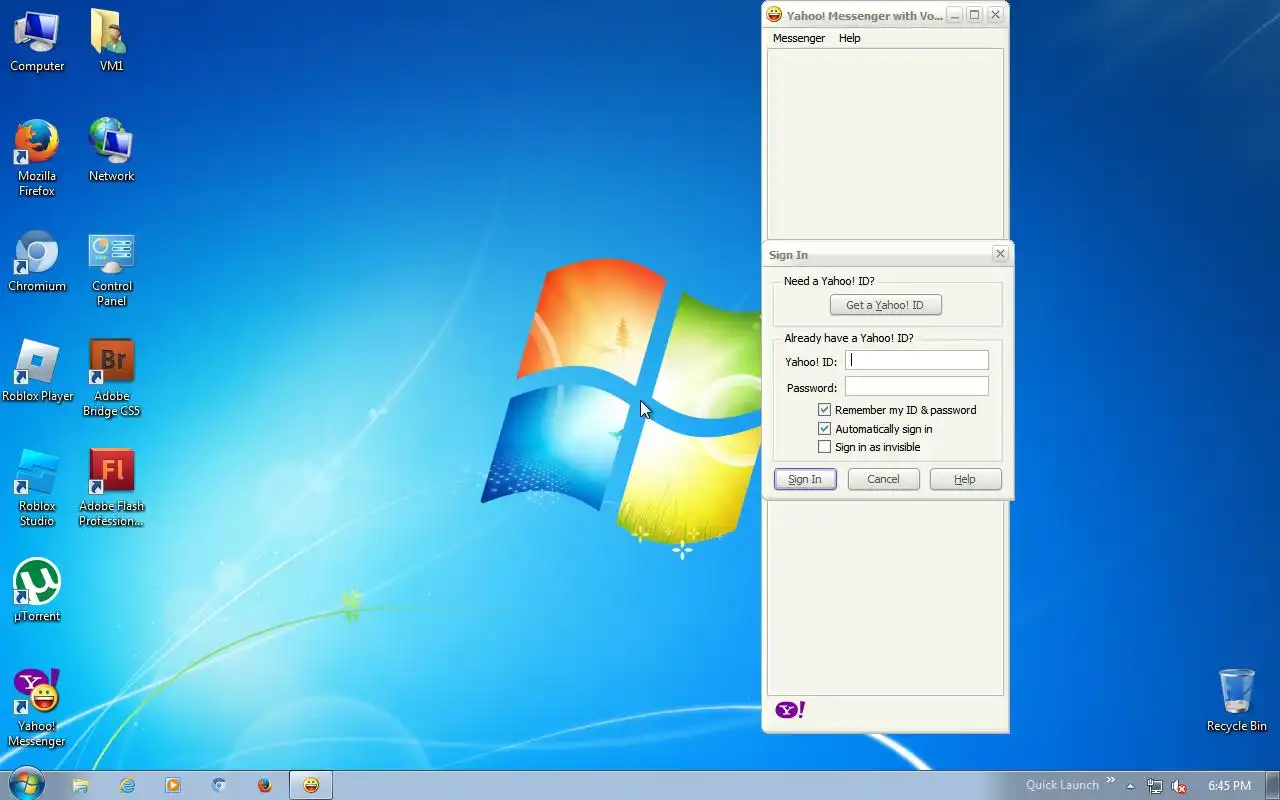This screenshot has width=1280, height=800.
Task: Click the Quick Launch toolbar label
Action: pos(1062,786)
